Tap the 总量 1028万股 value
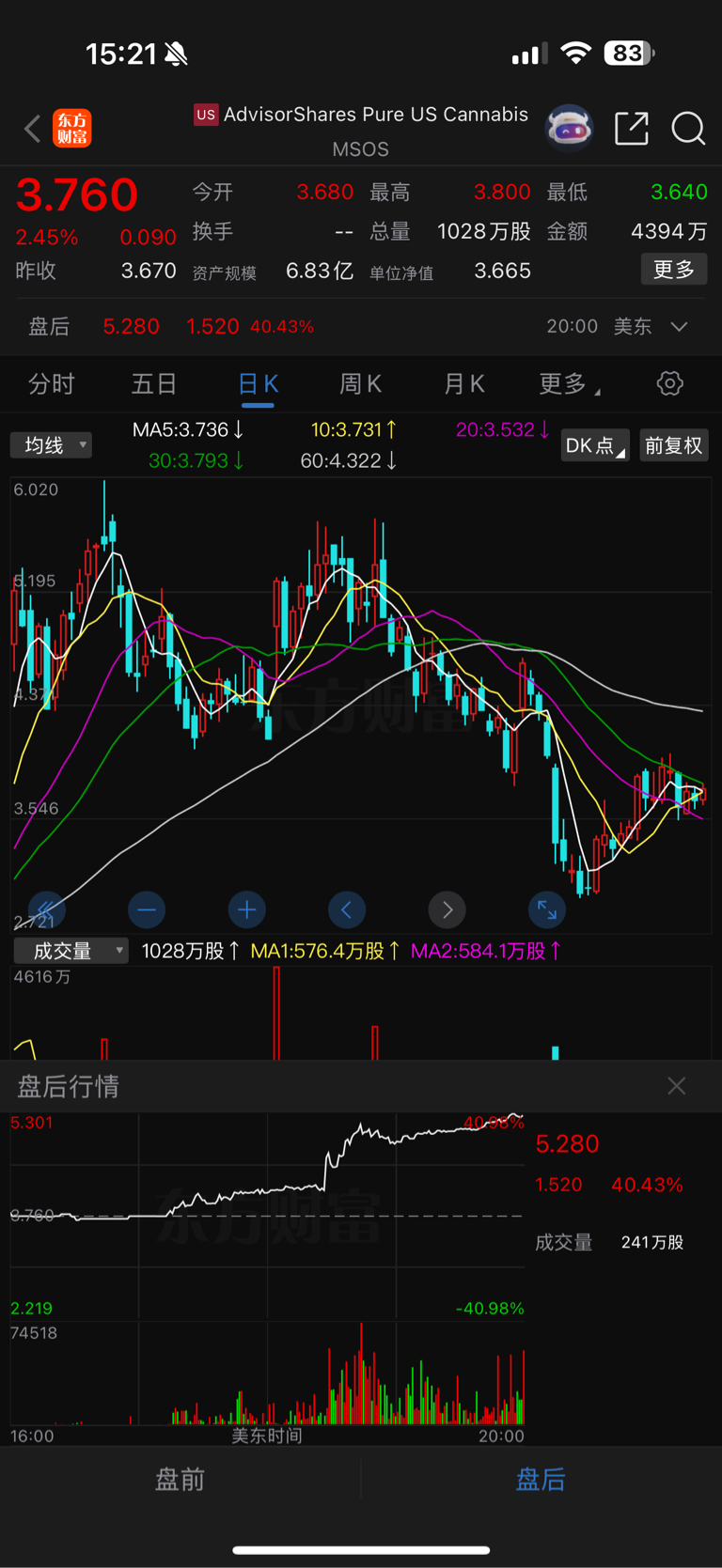This screenshot has width=722, height=1568. click(x=484, y=231)
